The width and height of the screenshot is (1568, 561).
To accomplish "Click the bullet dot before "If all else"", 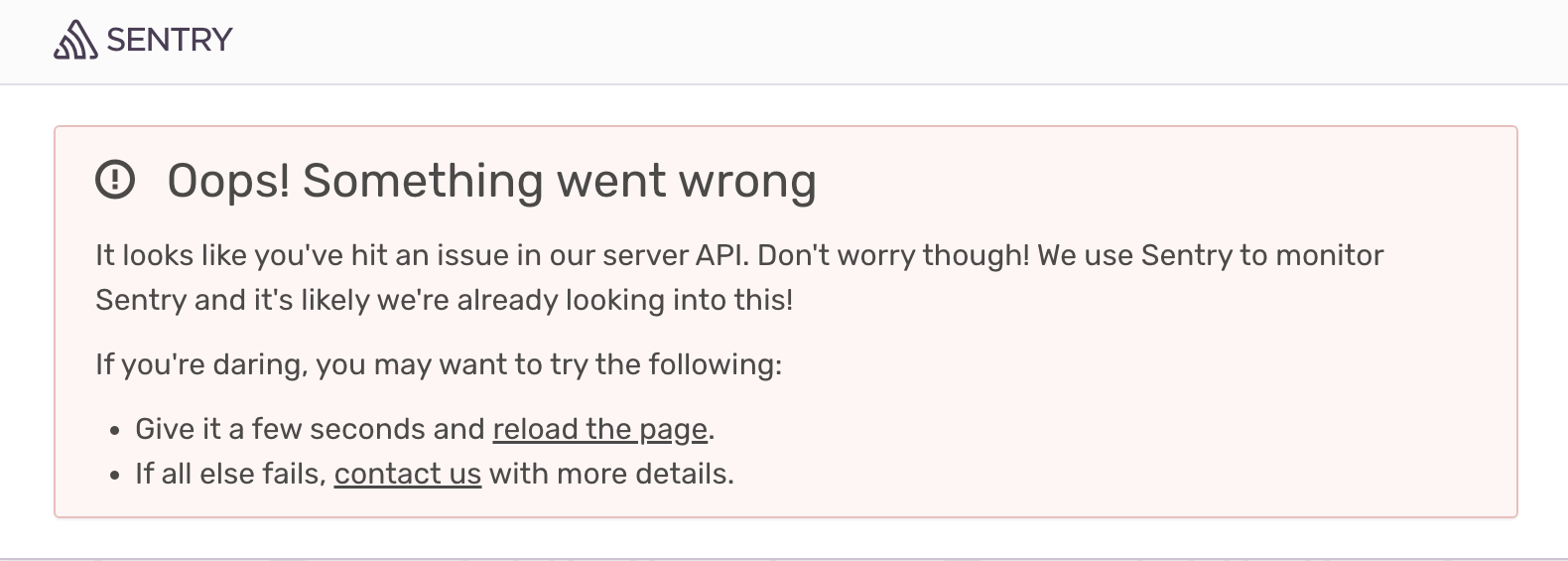I will pyautogui.click(x=115, y=477).
